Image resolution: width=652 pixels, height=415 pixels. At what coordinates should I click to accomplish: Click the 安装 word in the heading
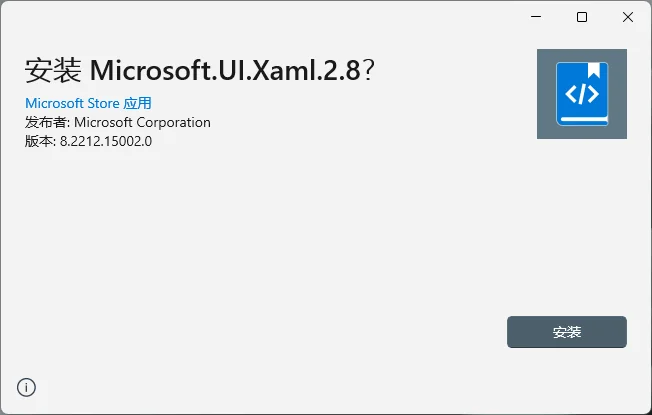point(53,70)
